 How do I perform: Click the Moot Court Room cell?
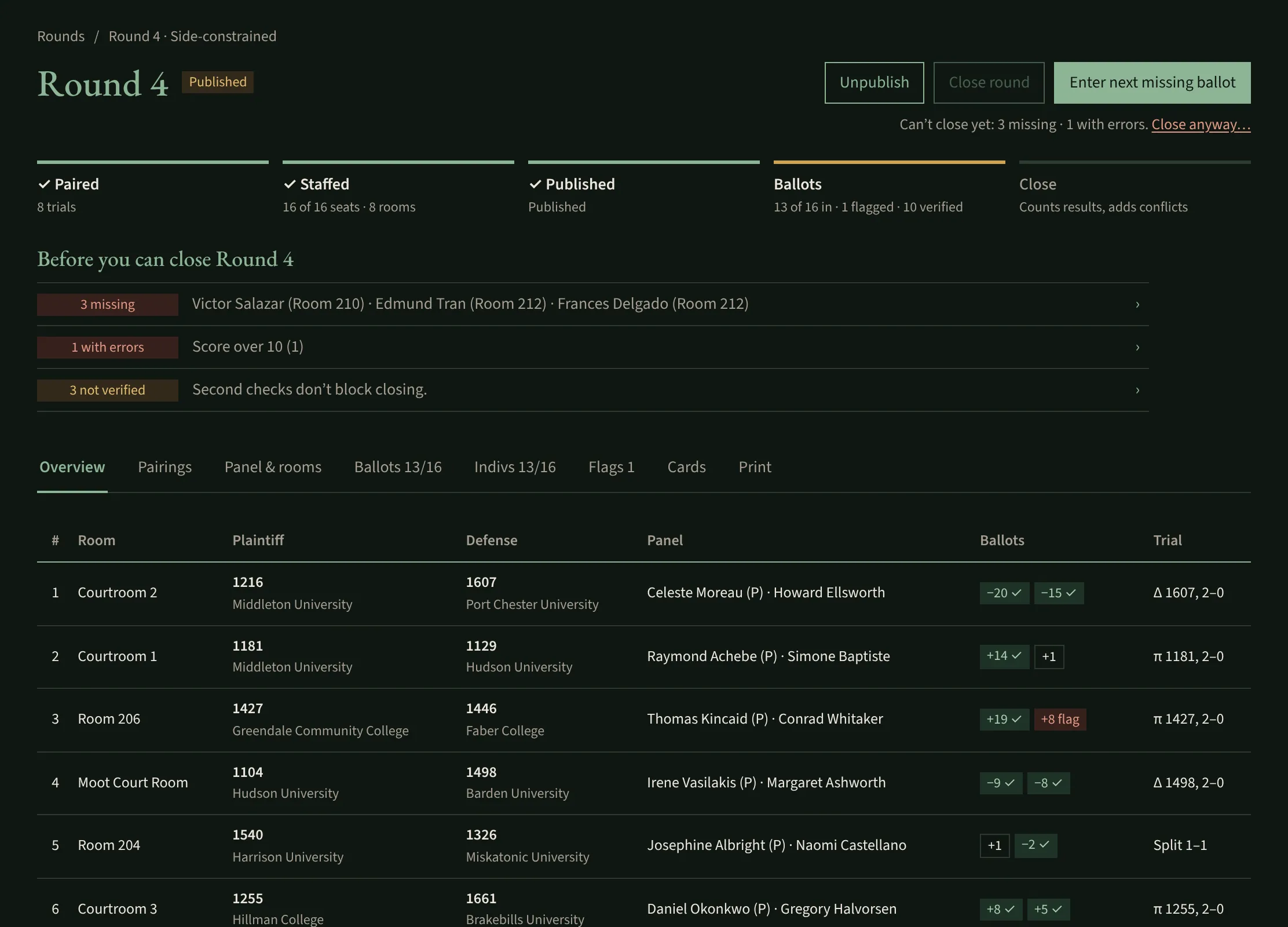[133, 783]
